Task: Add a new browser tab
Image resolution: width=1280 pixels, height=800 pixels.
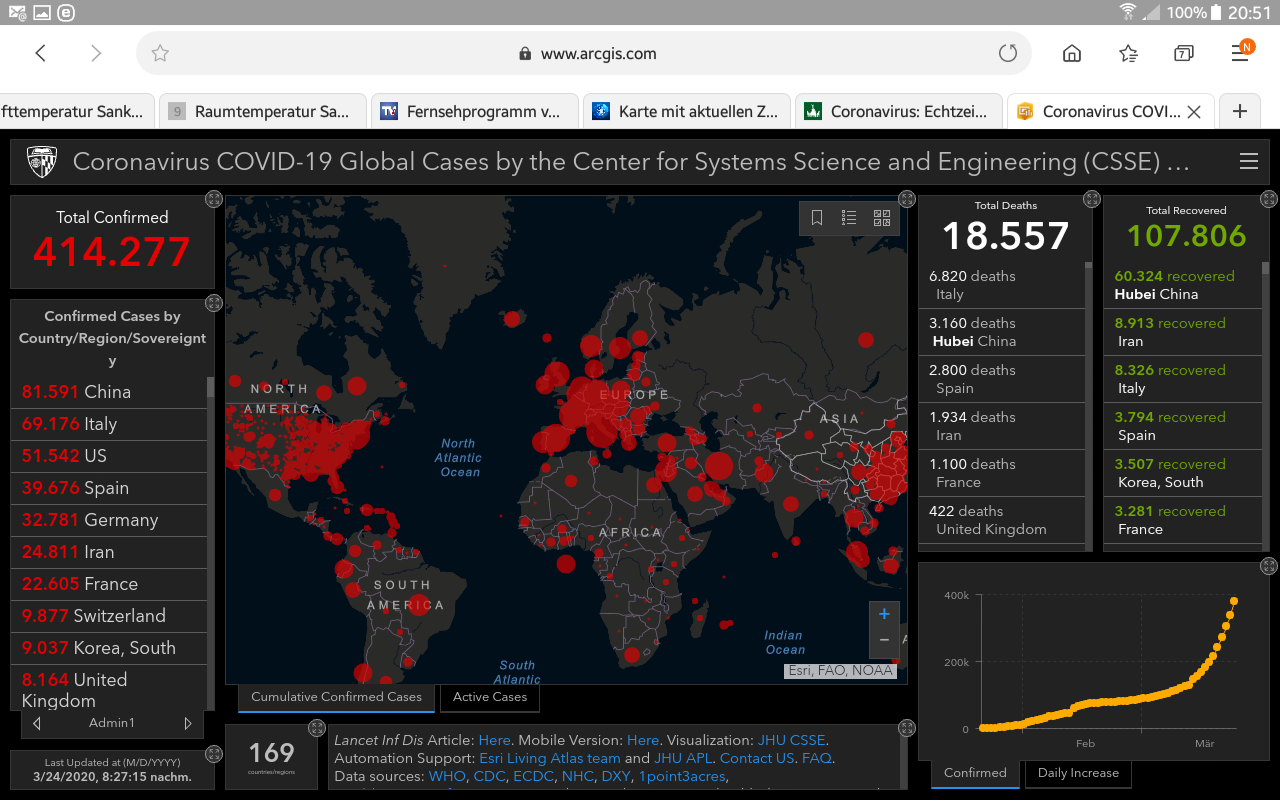Action: click(x=1240, y=111)
